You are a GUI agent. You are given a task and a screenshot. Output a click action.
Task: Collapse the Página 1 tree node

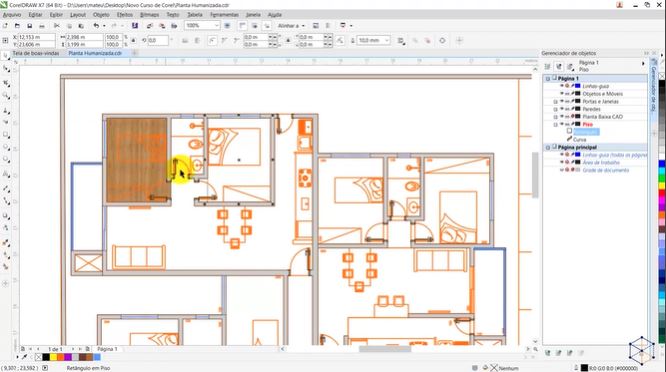[x=548, y=79]
